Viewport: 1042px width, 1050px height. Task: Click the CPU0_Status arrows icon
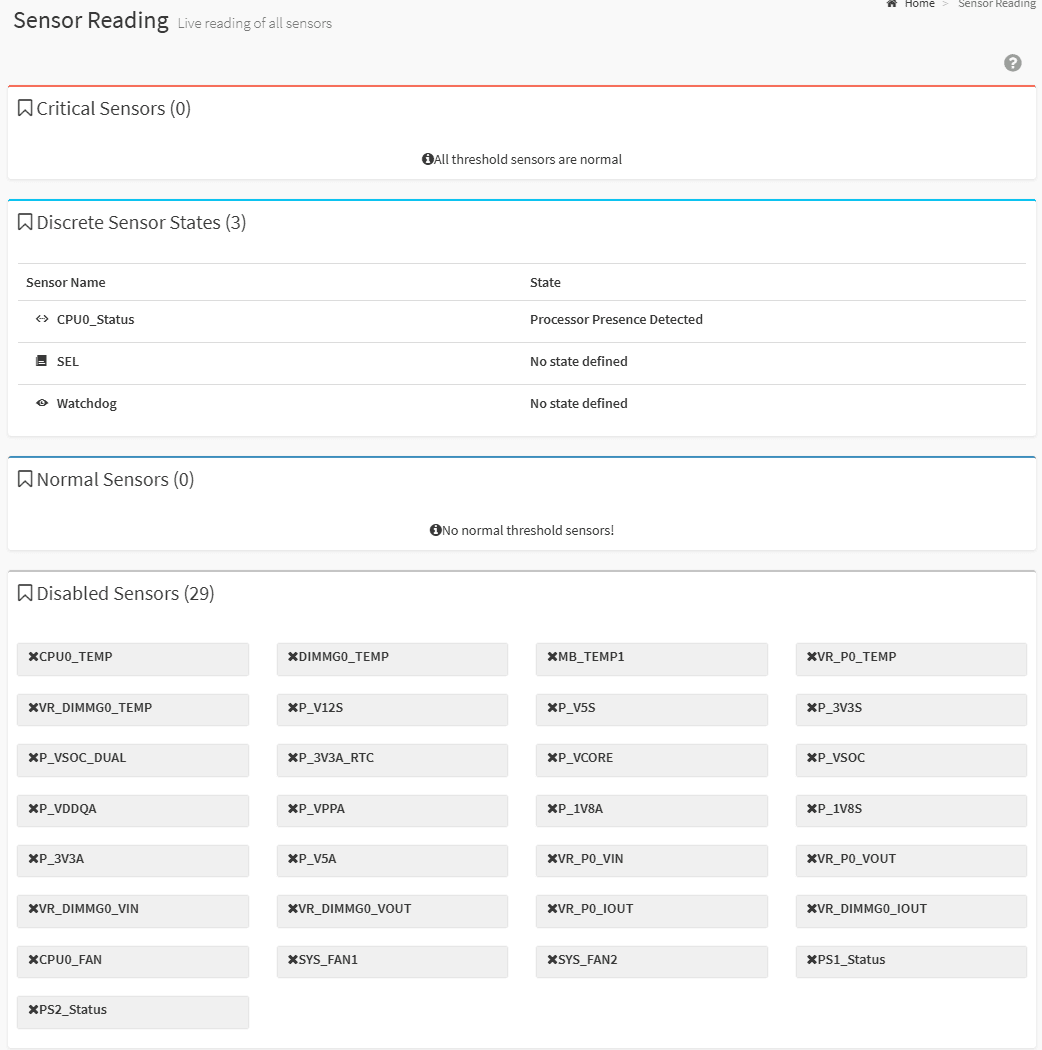[x=42, y=319]
